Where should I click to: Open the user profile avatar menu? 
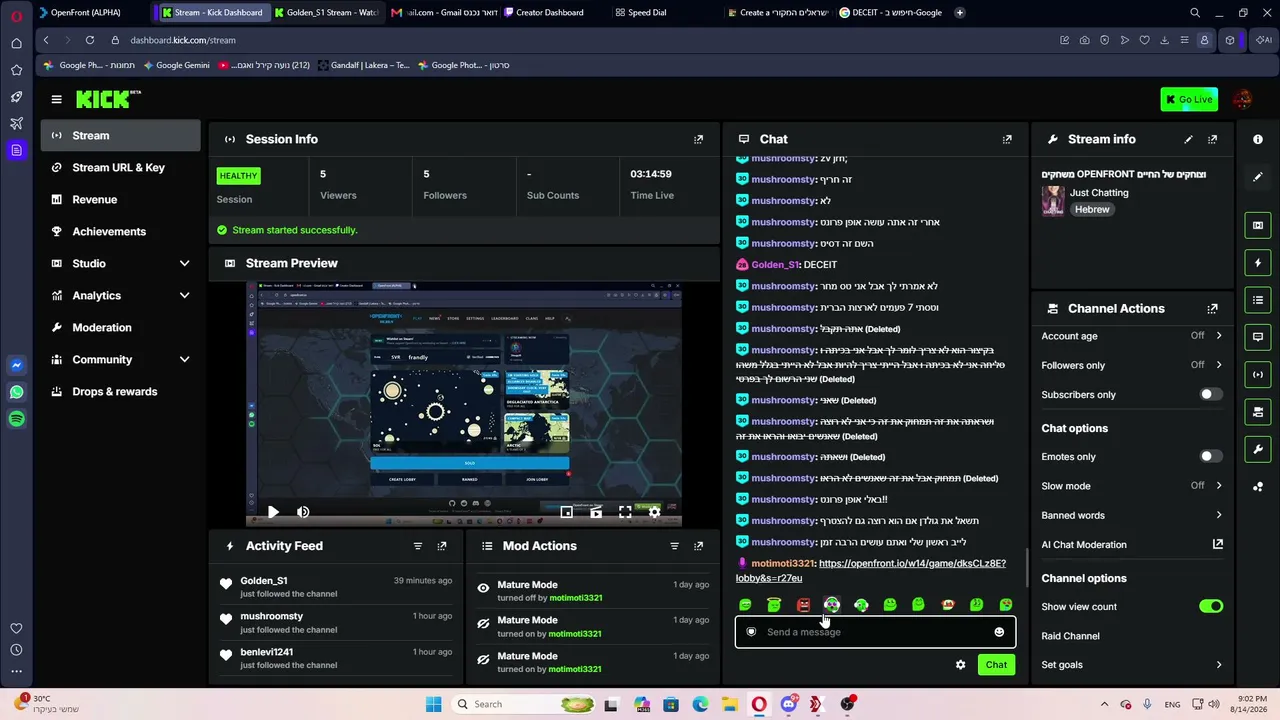pos(1243,99)
